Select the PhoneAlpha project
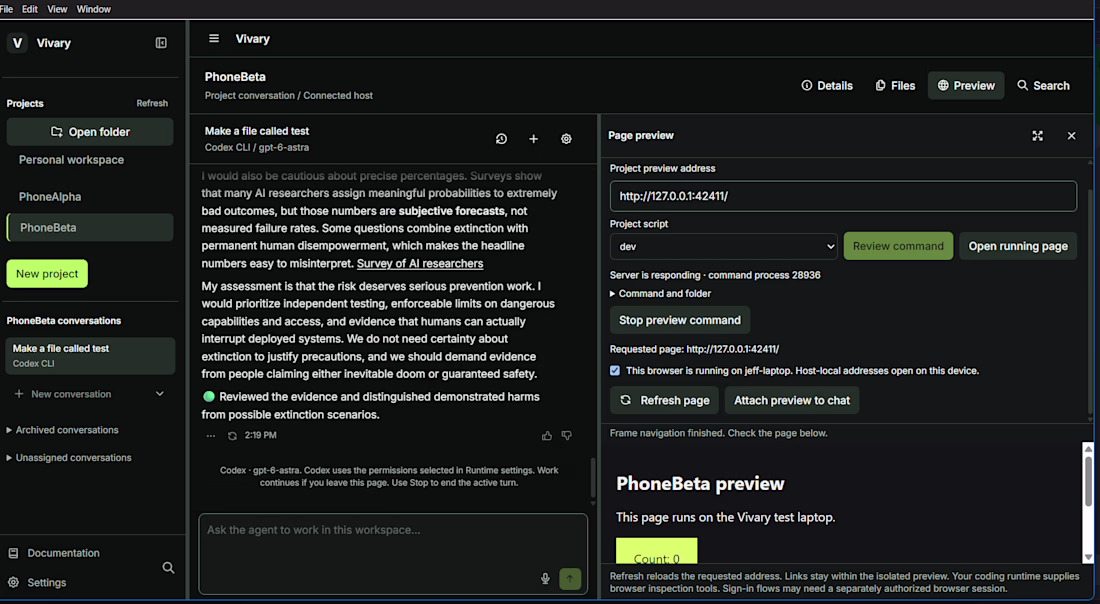The height and width of the screenshot is (604, 1100). coord(90,197)
